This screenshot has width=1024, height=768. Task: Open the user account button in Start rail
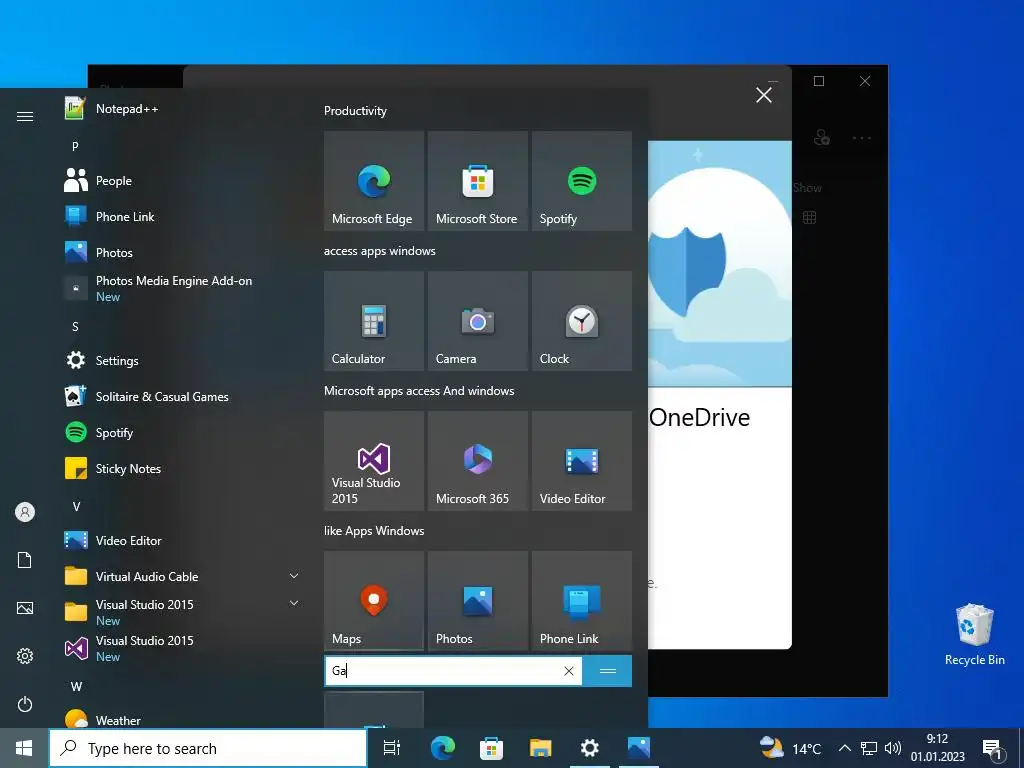[25, 512]
